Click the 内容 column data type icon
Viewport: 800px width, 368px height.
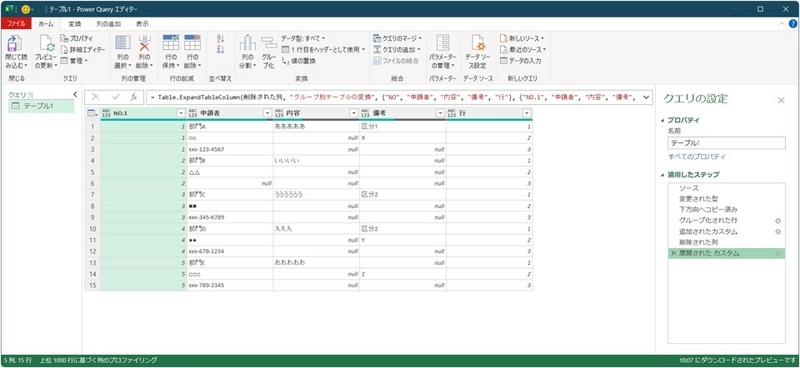pyautogui.click(x=279, y=113)
